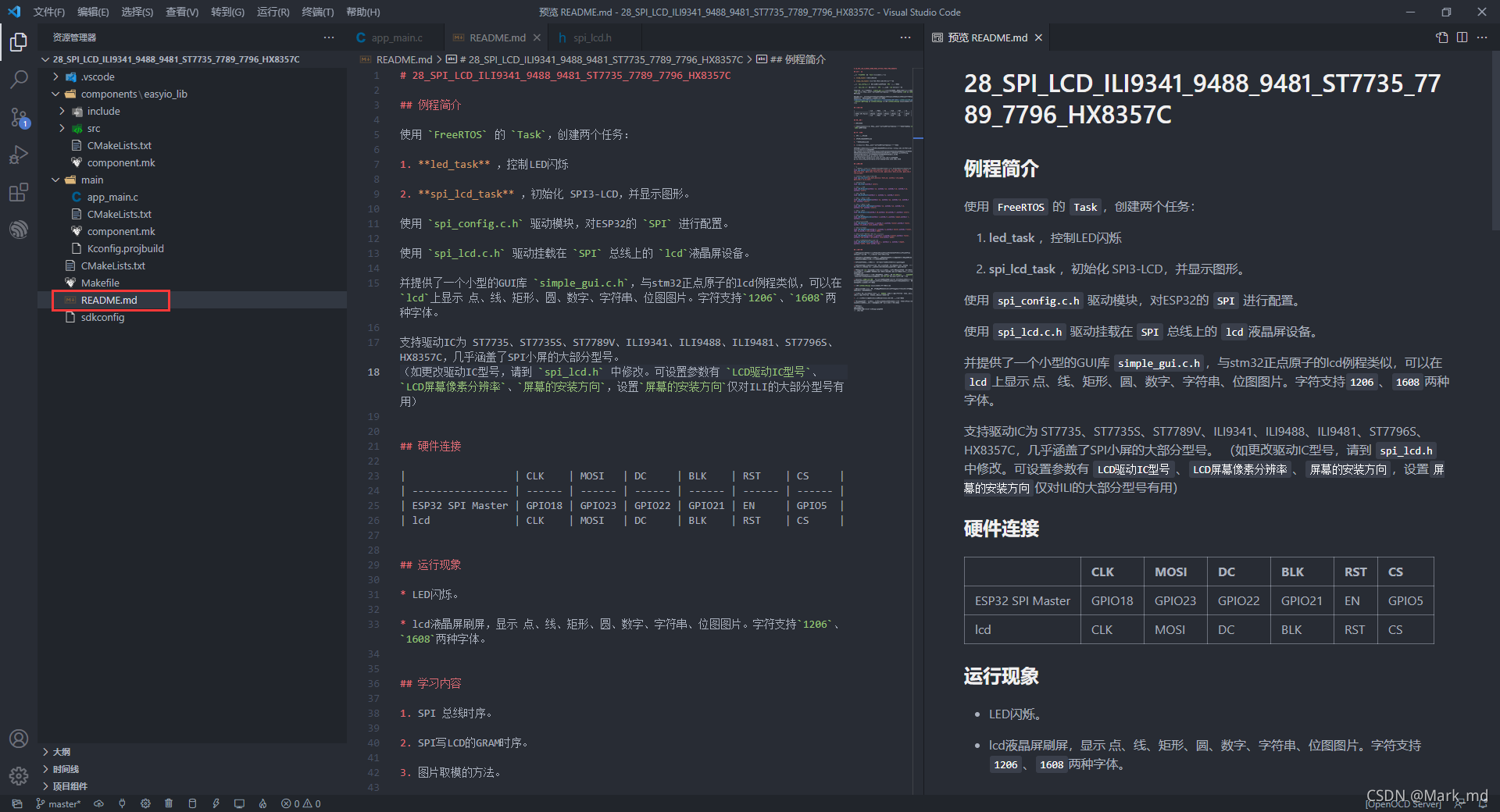Click the cylinder build icon in status bar
Image resolution: width=1500 pixels, height=812 pixels.
point(192,803)
